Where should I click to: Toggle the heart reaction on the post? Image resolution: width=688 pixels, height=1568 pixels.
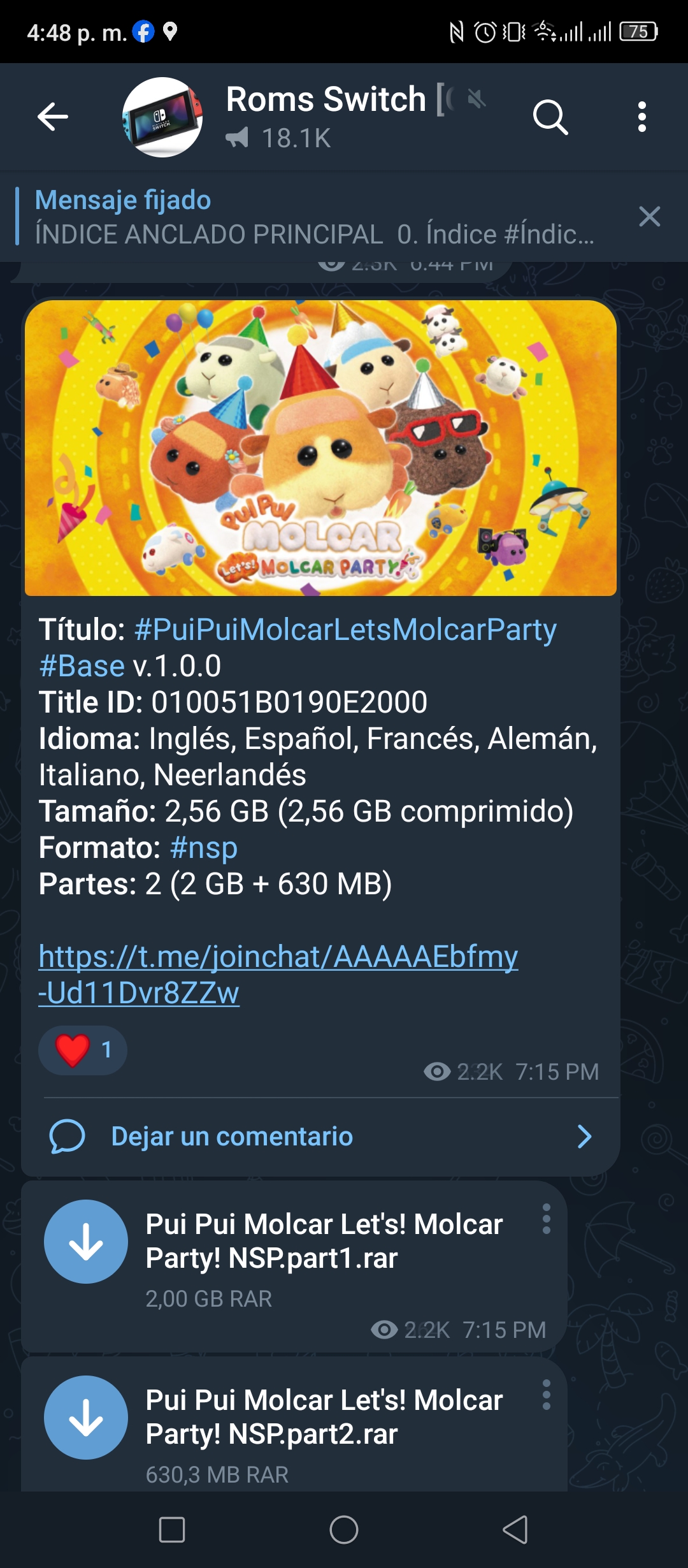coord(83,1050)
